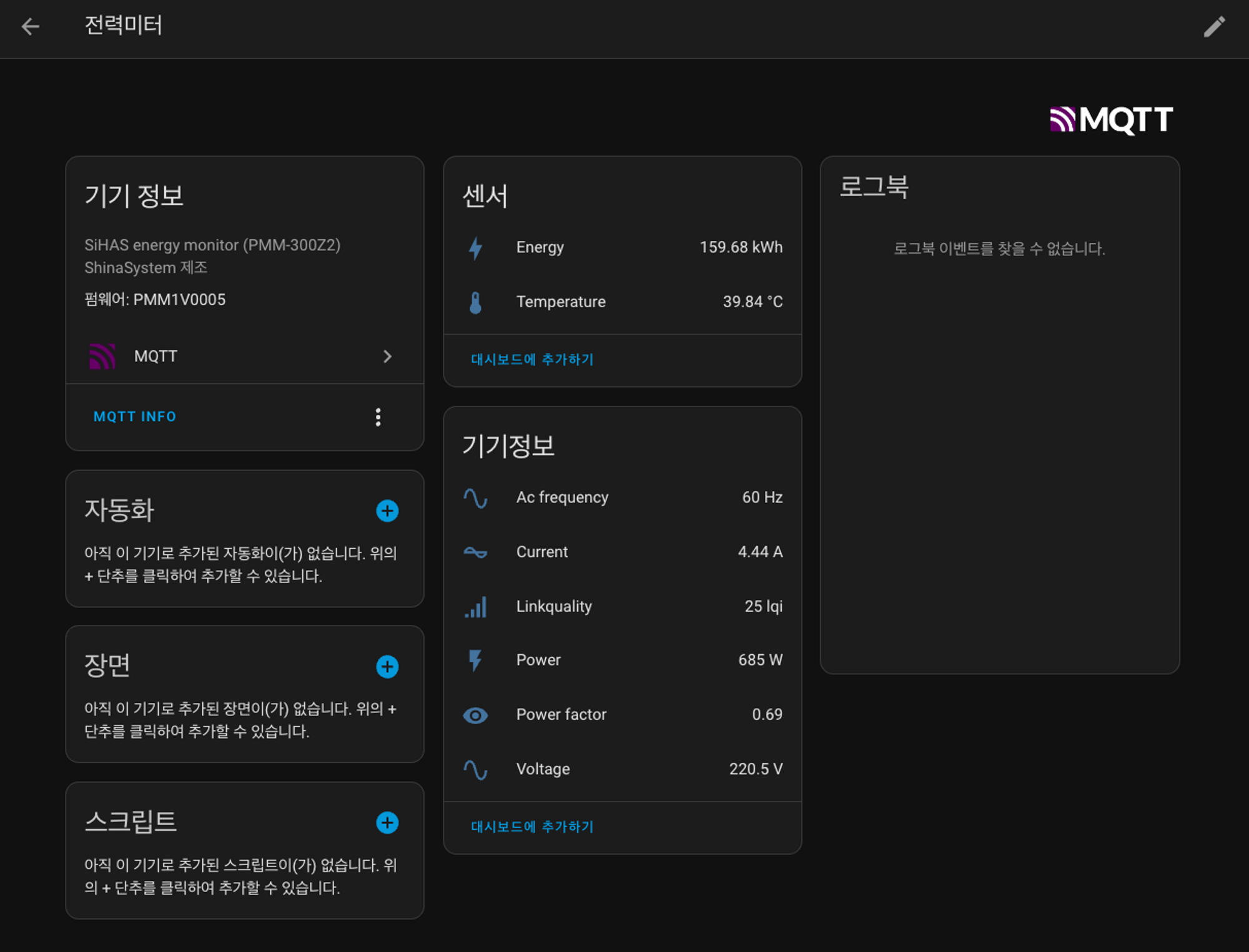This screenshot has width=1249, height=952.
Task: Click the MQTT logo at top right
Action: point(1111,120)
